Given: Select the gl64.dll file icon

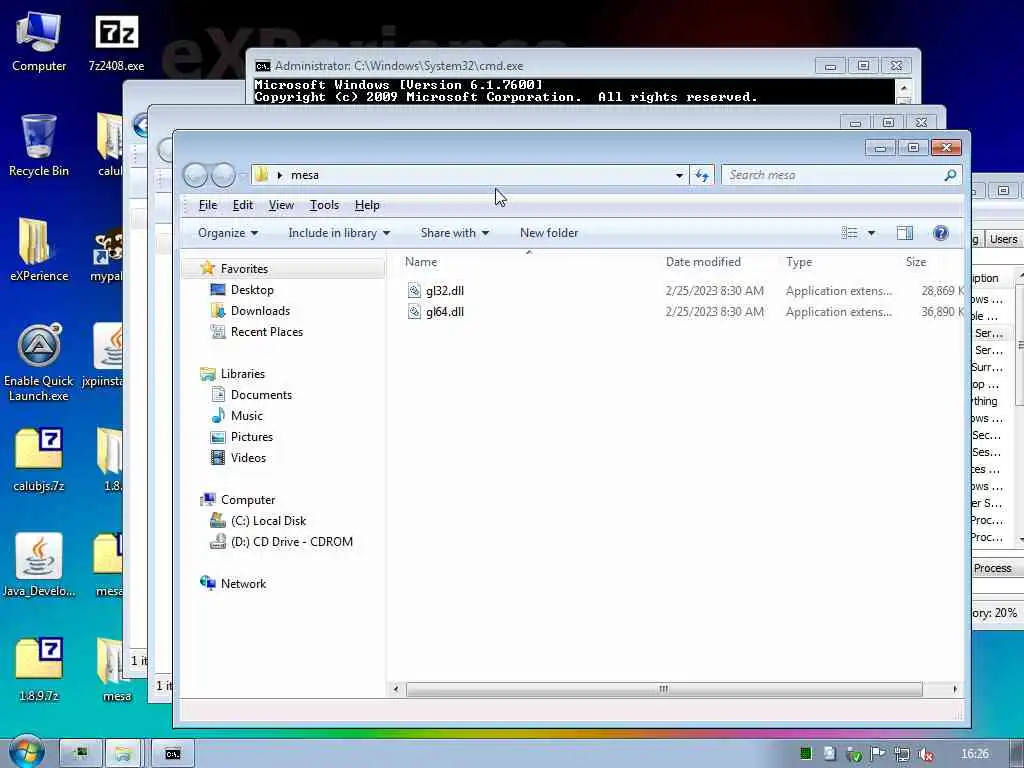Looking at the screenshot, I should (x=414, y=312).
